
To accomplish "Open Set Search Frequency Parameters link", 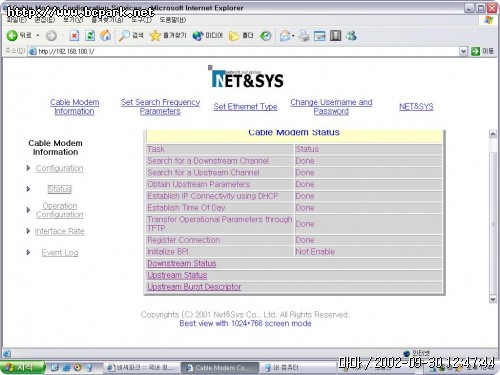I will (160, 107).
